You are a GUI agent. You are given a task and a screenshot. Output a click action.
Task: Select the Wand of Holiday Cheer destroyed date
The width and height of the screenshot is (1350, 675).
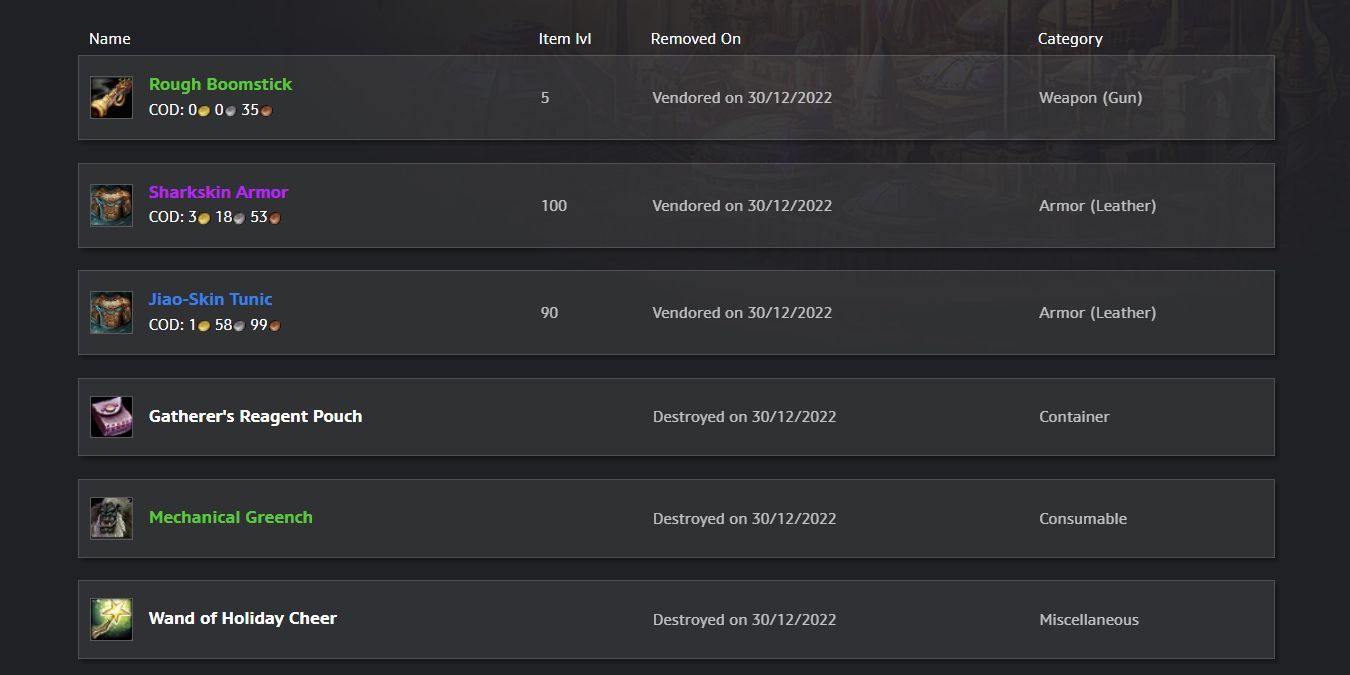(x=744, y=620)
